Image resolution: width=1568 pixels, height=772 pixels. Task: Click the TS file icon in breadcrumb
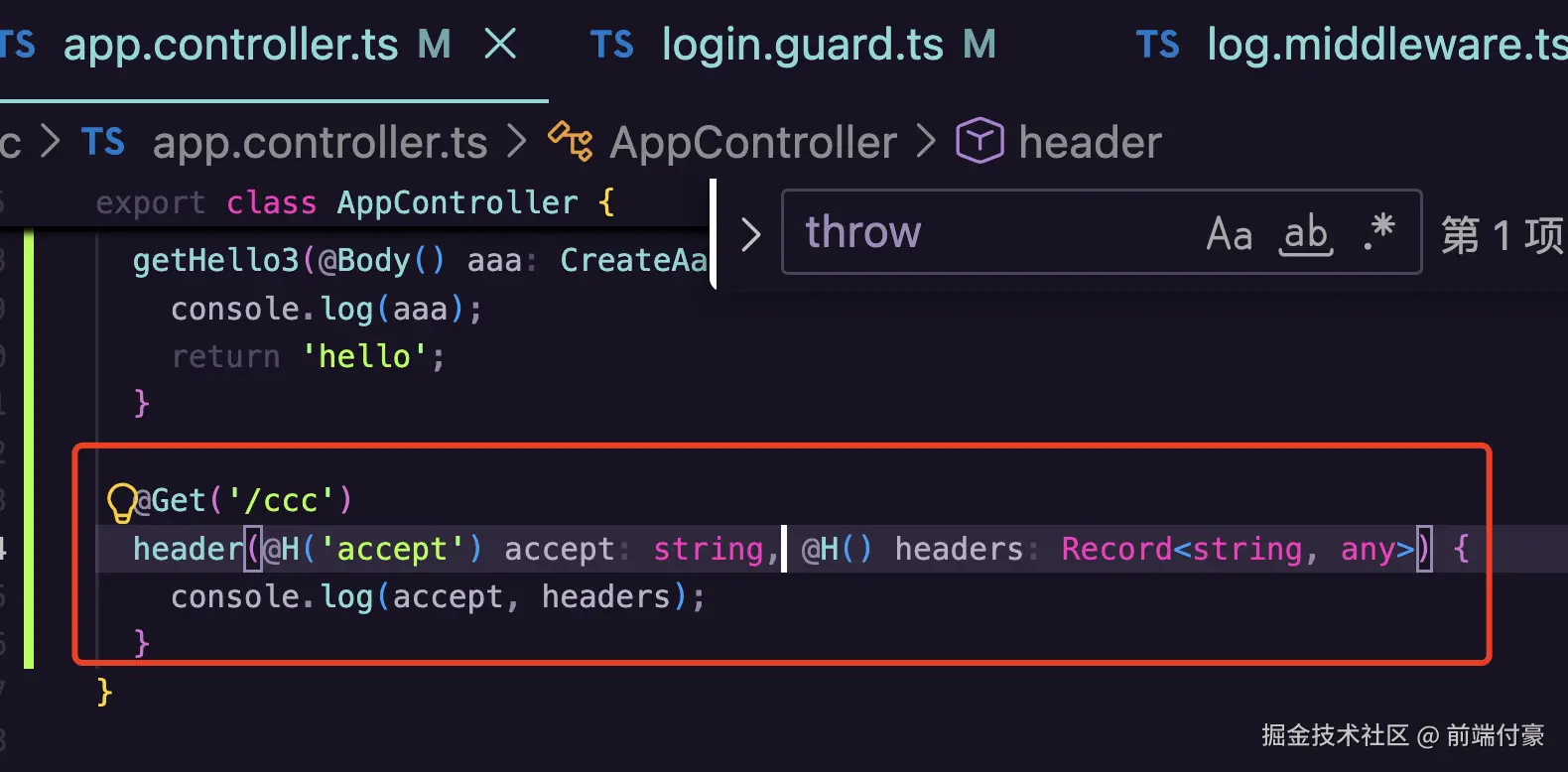point(103,142)
